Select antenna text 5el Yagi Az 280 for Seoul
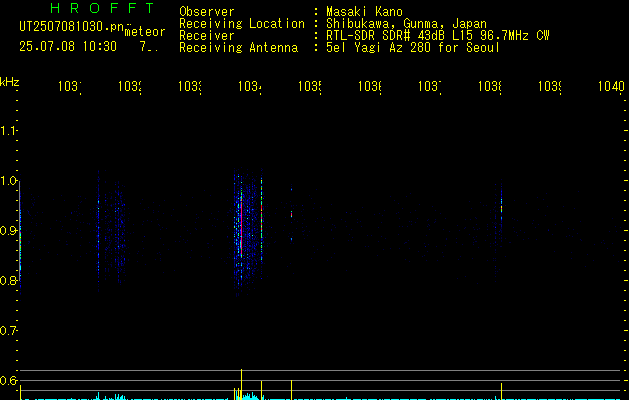The height and width of the screenshot is (400, 629). point(413,48)
